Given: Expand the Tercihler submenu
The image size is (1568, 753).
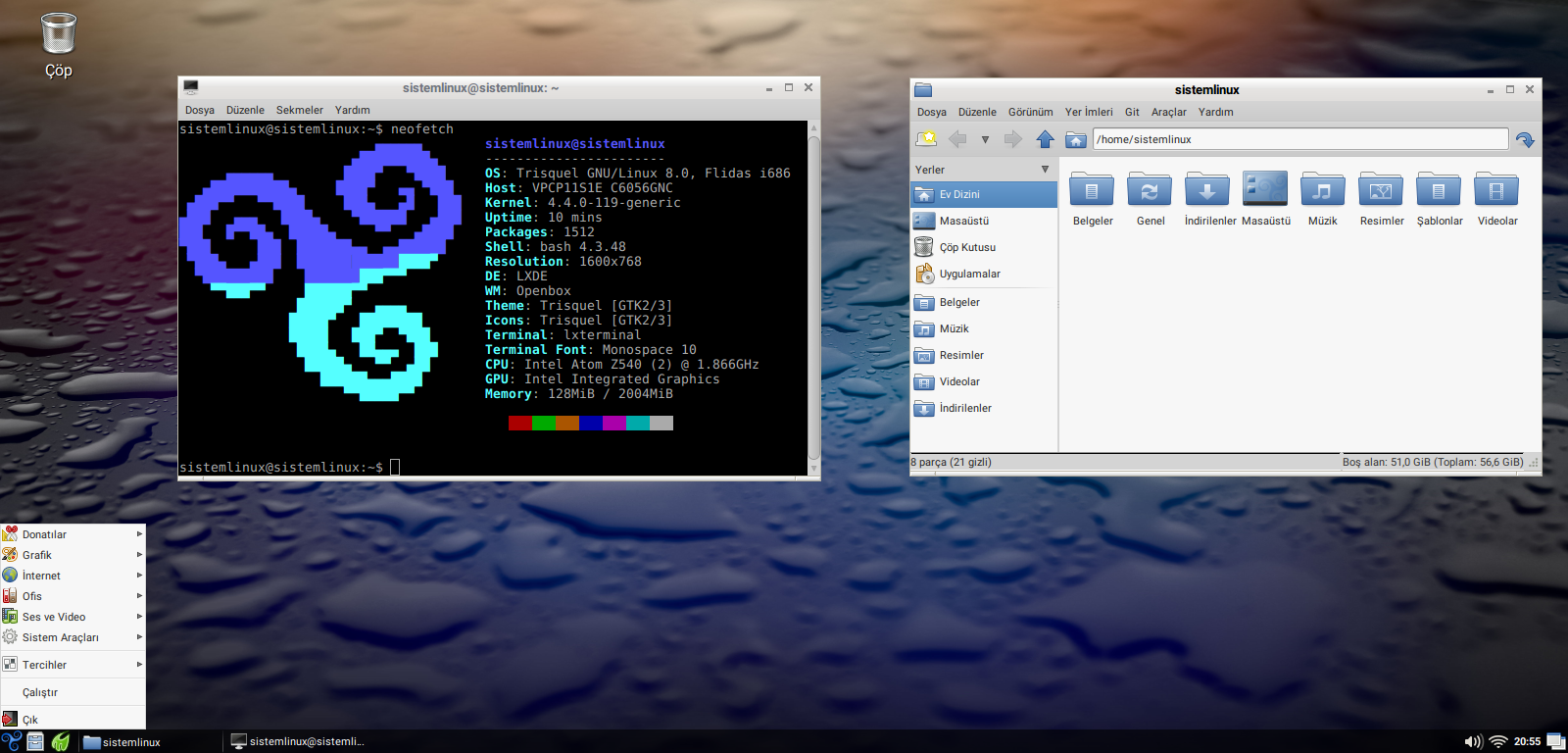Looking at the screenshot, I should click(73, 665).
